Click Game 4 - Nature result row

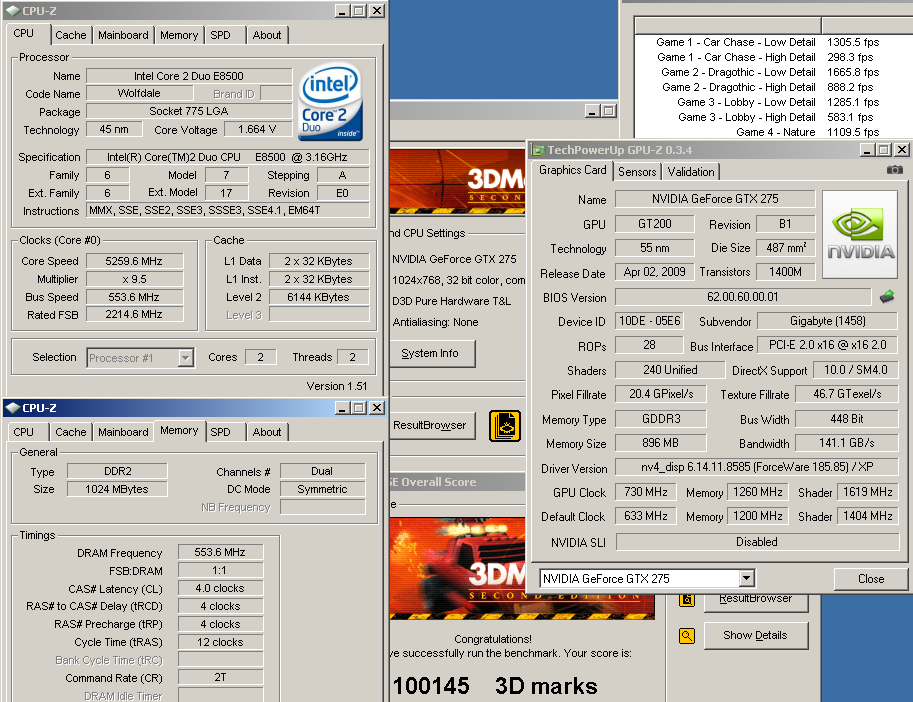pyautogui.click(x=774, y=132)
